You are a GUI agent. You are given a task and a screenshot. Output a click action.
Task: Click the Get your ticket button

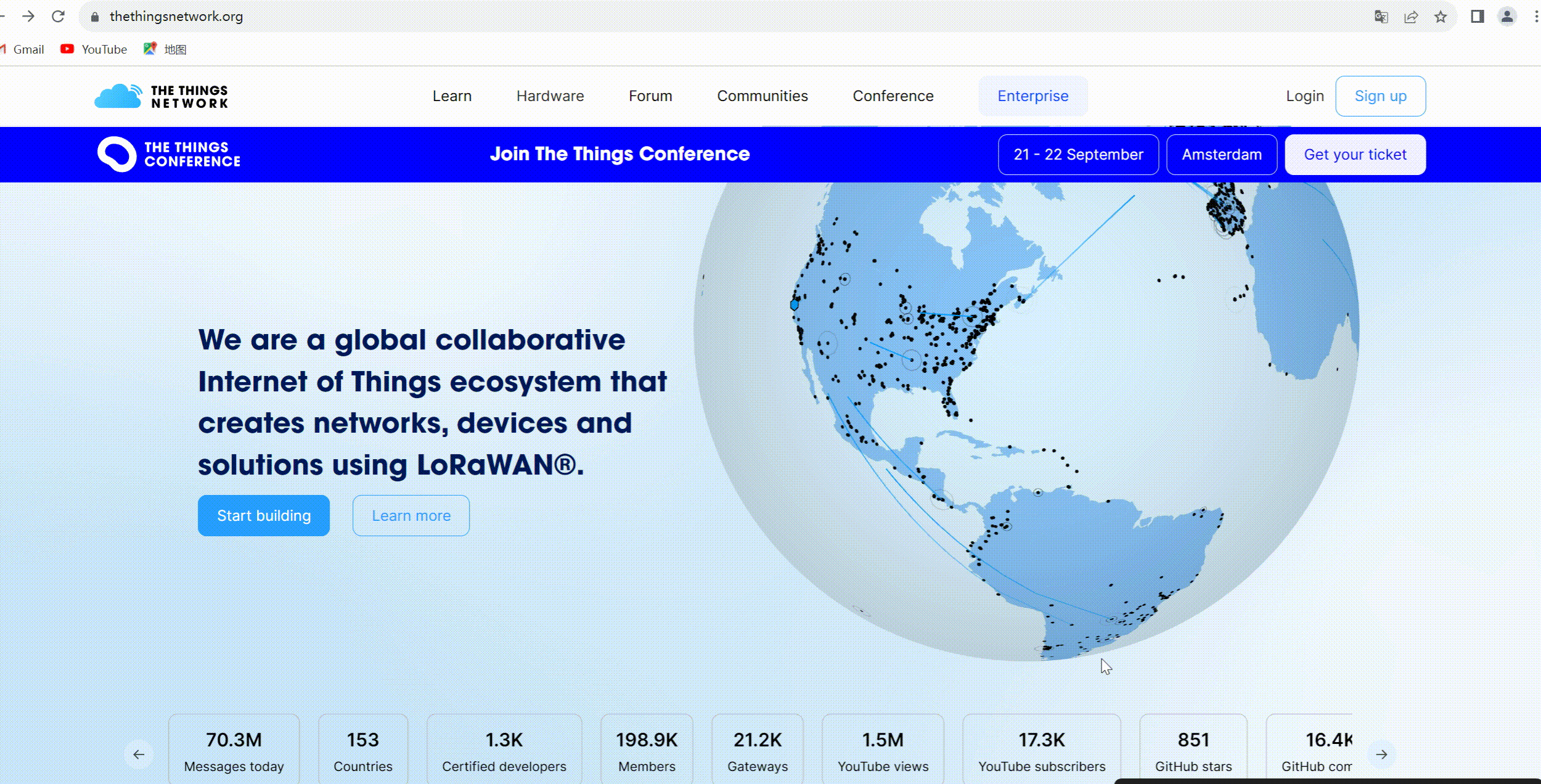click(x=1355, y=155)
